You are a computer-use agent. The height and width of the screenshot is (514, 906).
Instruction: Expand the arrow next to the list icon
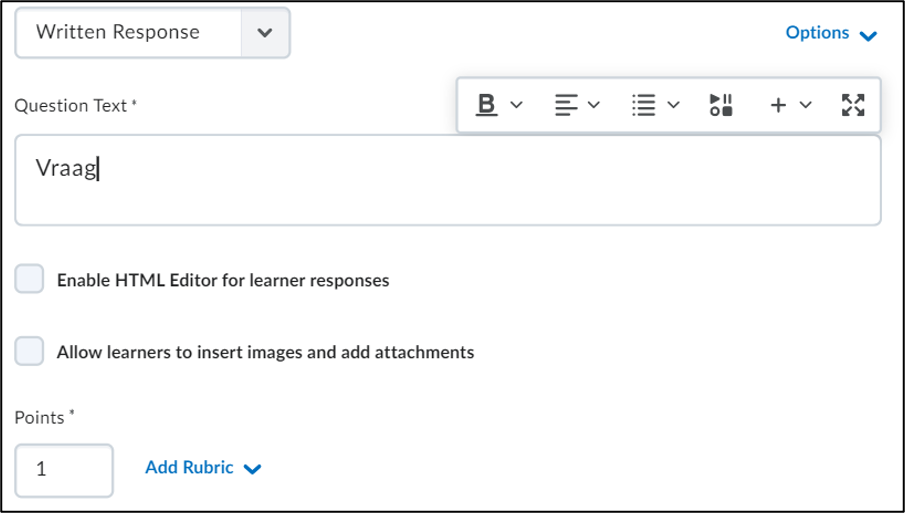(673, 105)
